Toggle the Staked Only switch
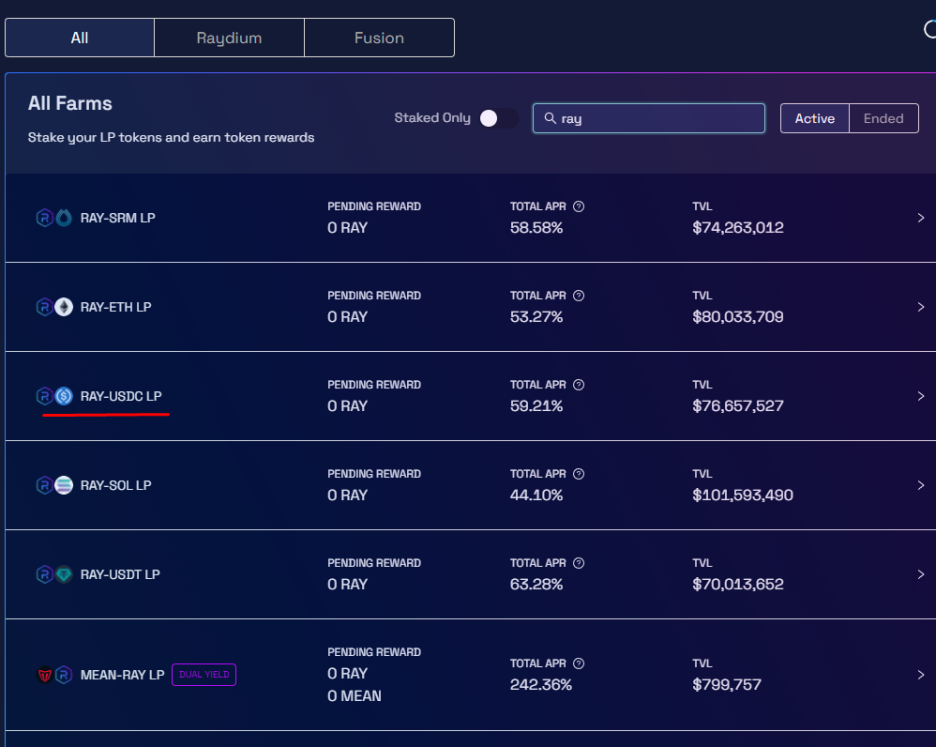 498,118
